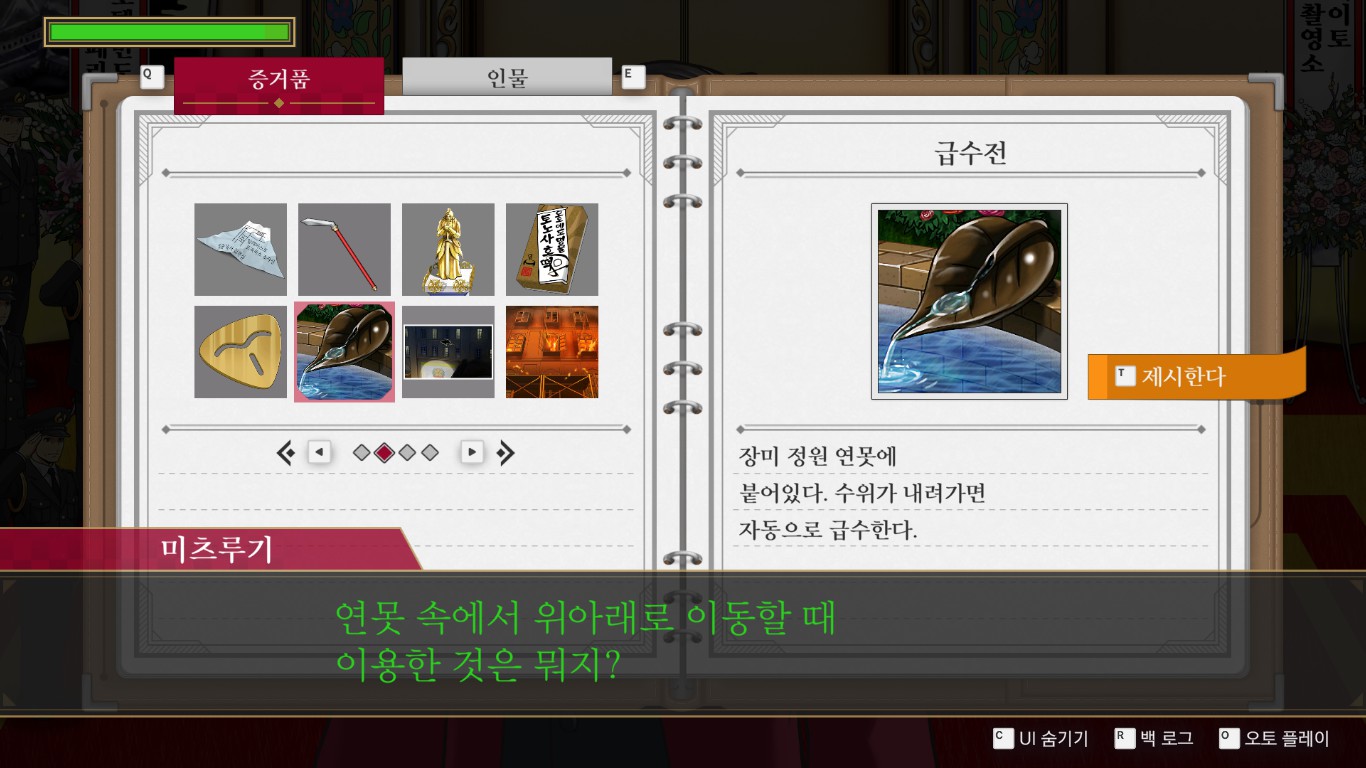Select the golden guitar pick evidence

click(240, 352)
